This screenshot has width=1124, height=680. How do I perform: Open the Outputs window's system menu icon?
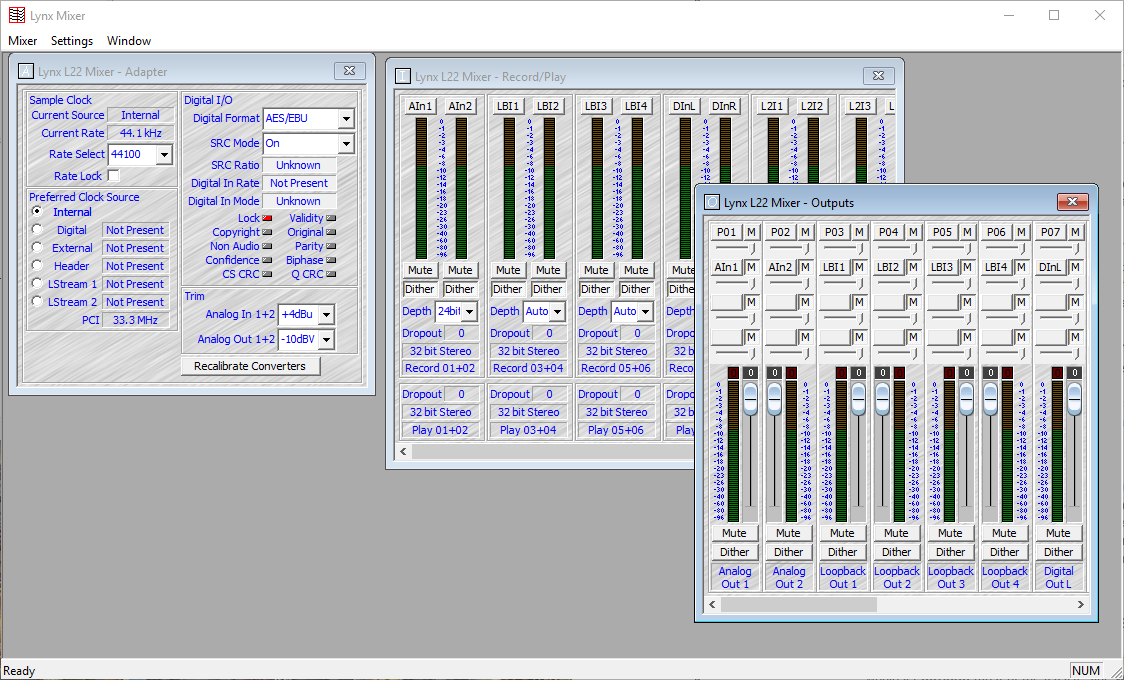(x=713, y=202)
